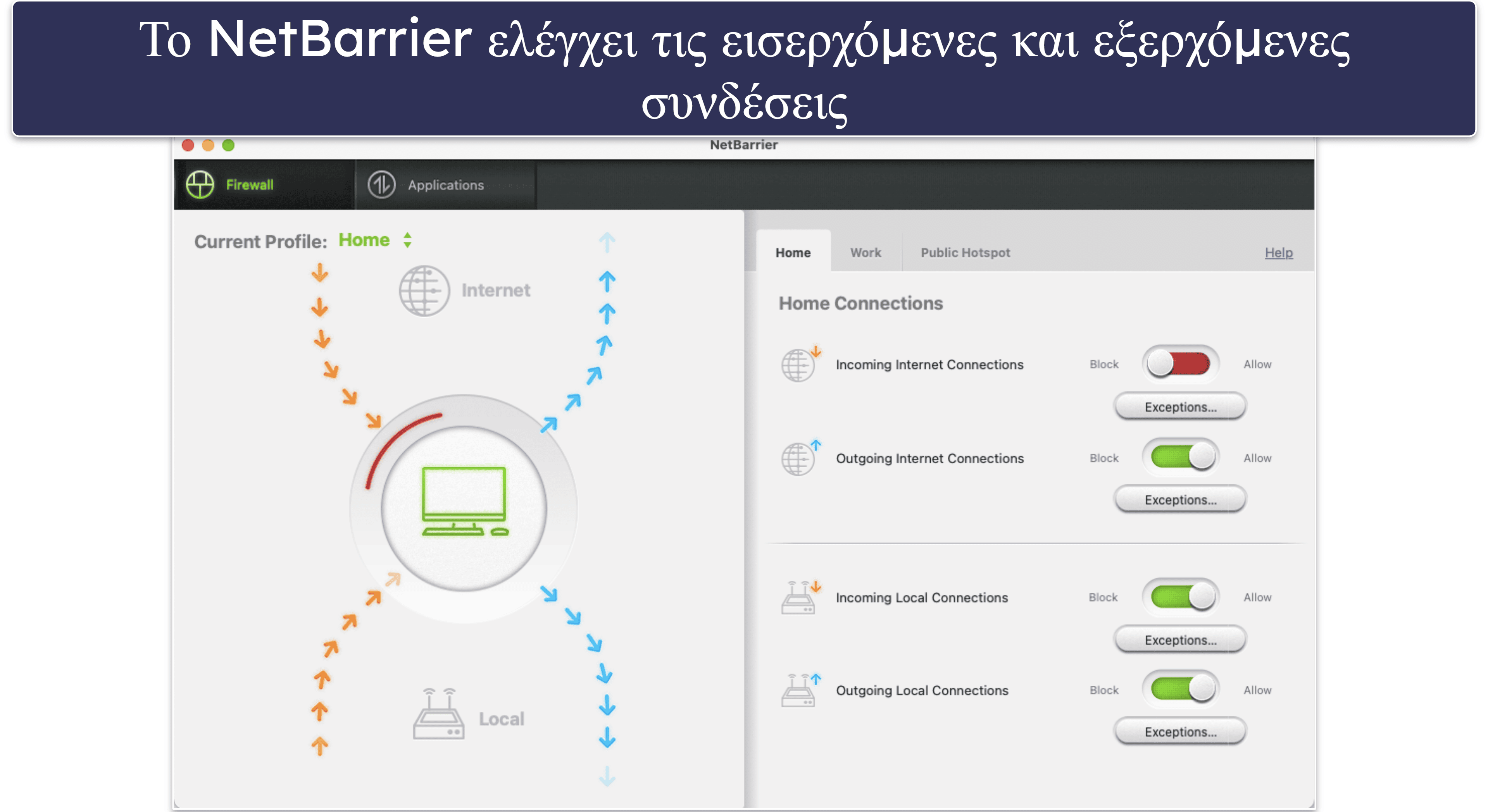Click the Incoming Local Connections router icon
1488x812 pixels.
[801, 597]
